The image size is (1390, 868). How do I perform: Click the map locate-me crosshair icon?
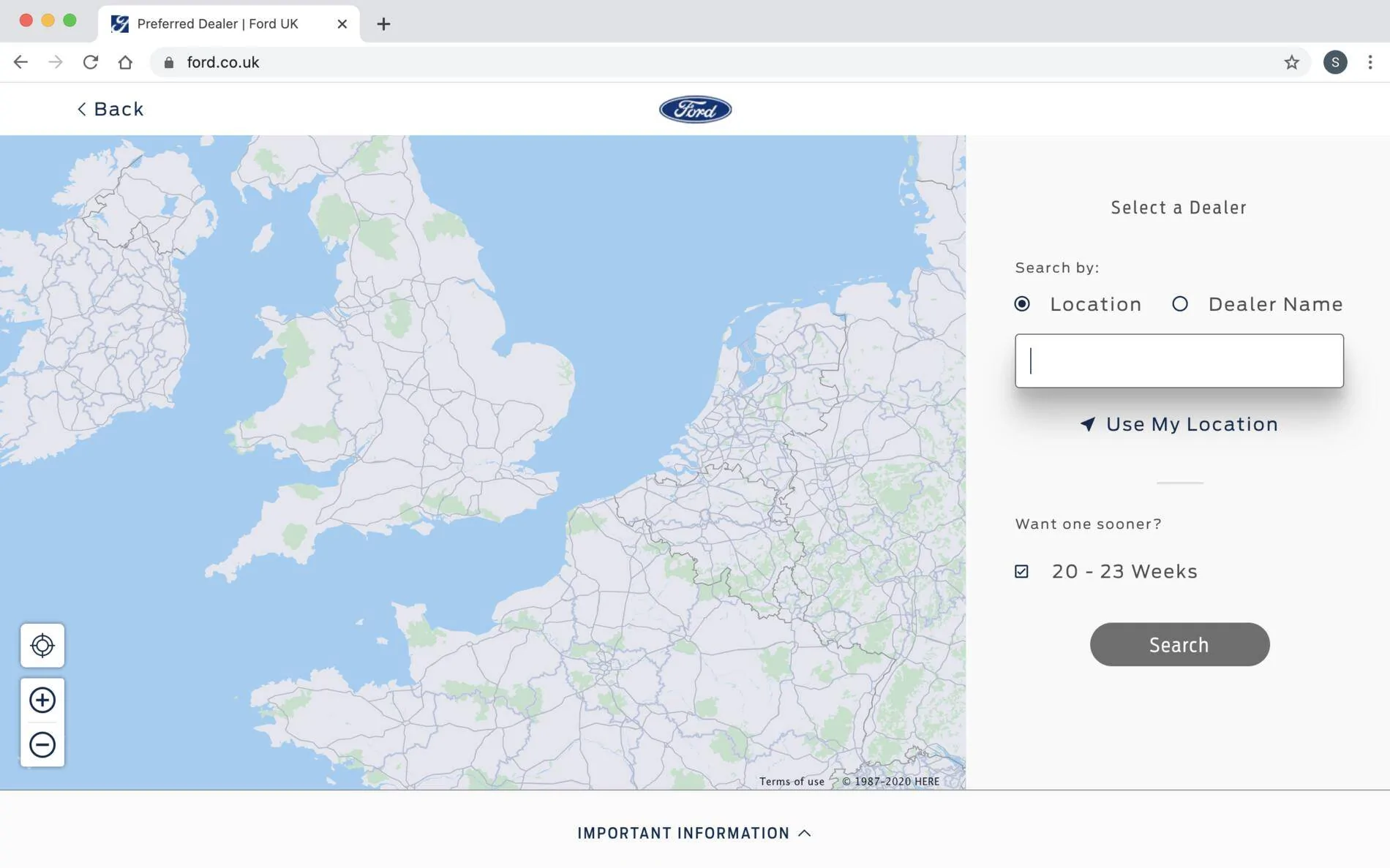point(42,646)
